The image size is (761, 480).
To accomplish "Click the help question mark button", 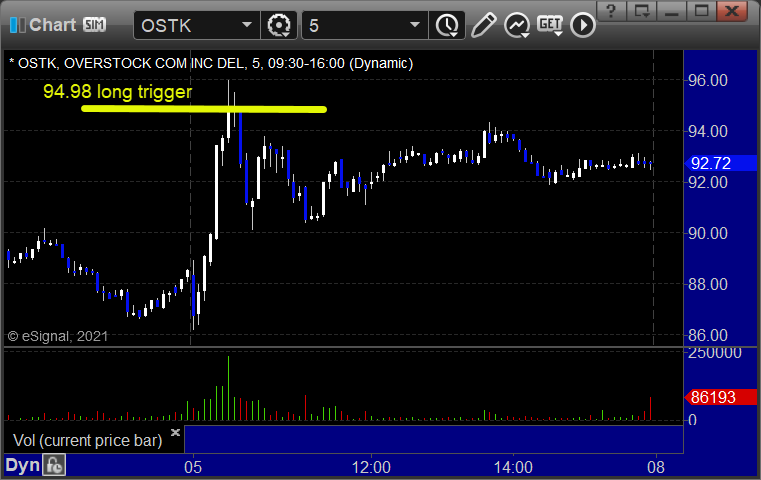I will (611, 11).
